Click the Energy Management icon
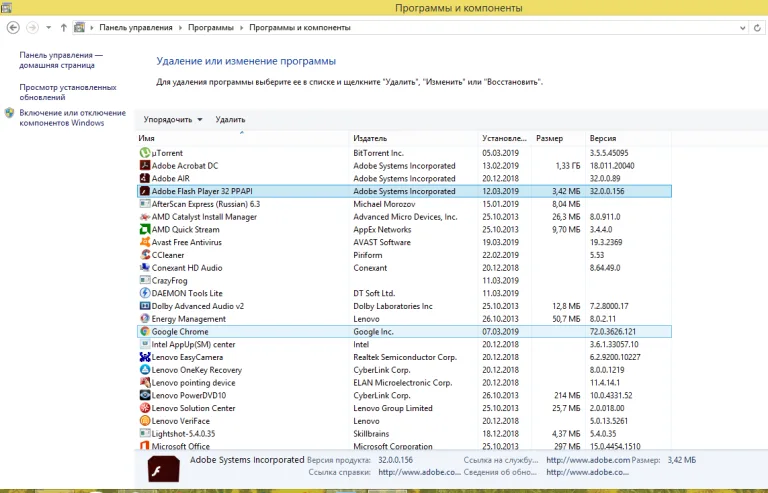 (x=144, y=319)
